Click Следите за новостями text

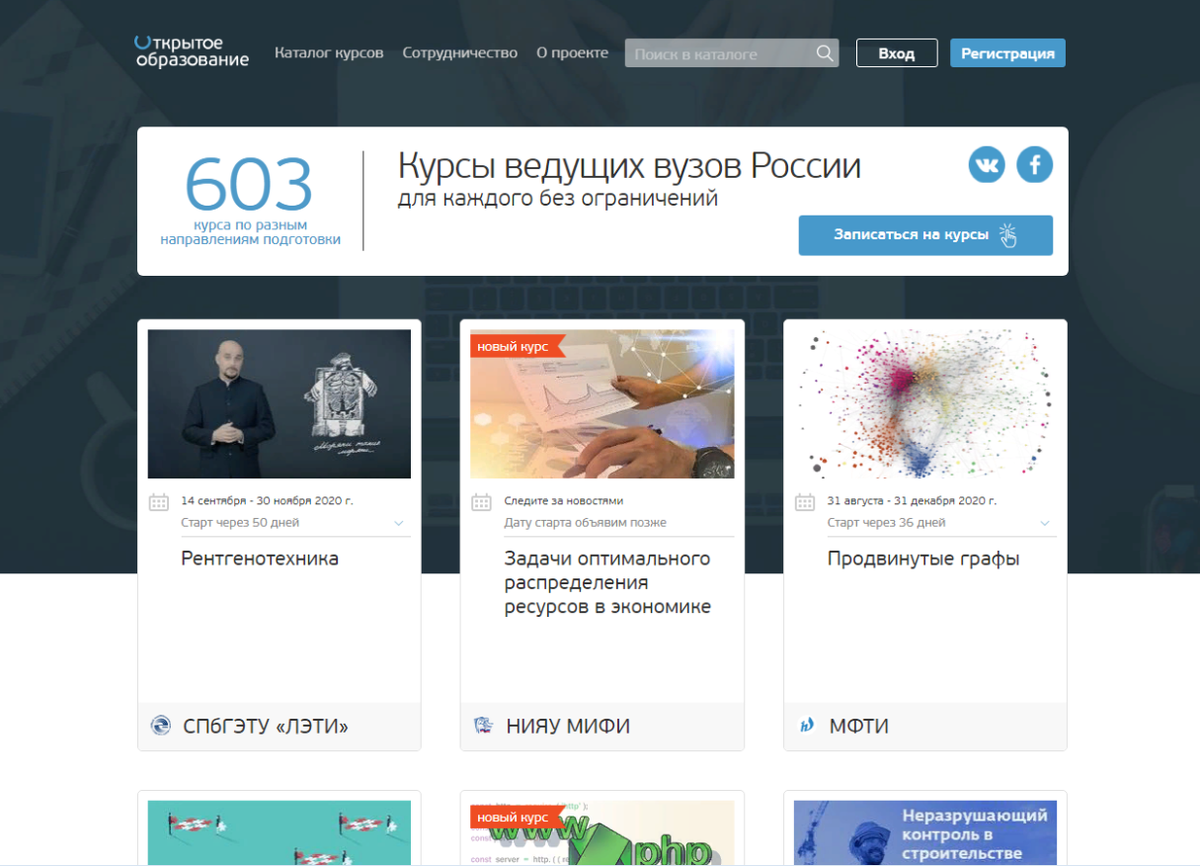click(x=564, y=501)
